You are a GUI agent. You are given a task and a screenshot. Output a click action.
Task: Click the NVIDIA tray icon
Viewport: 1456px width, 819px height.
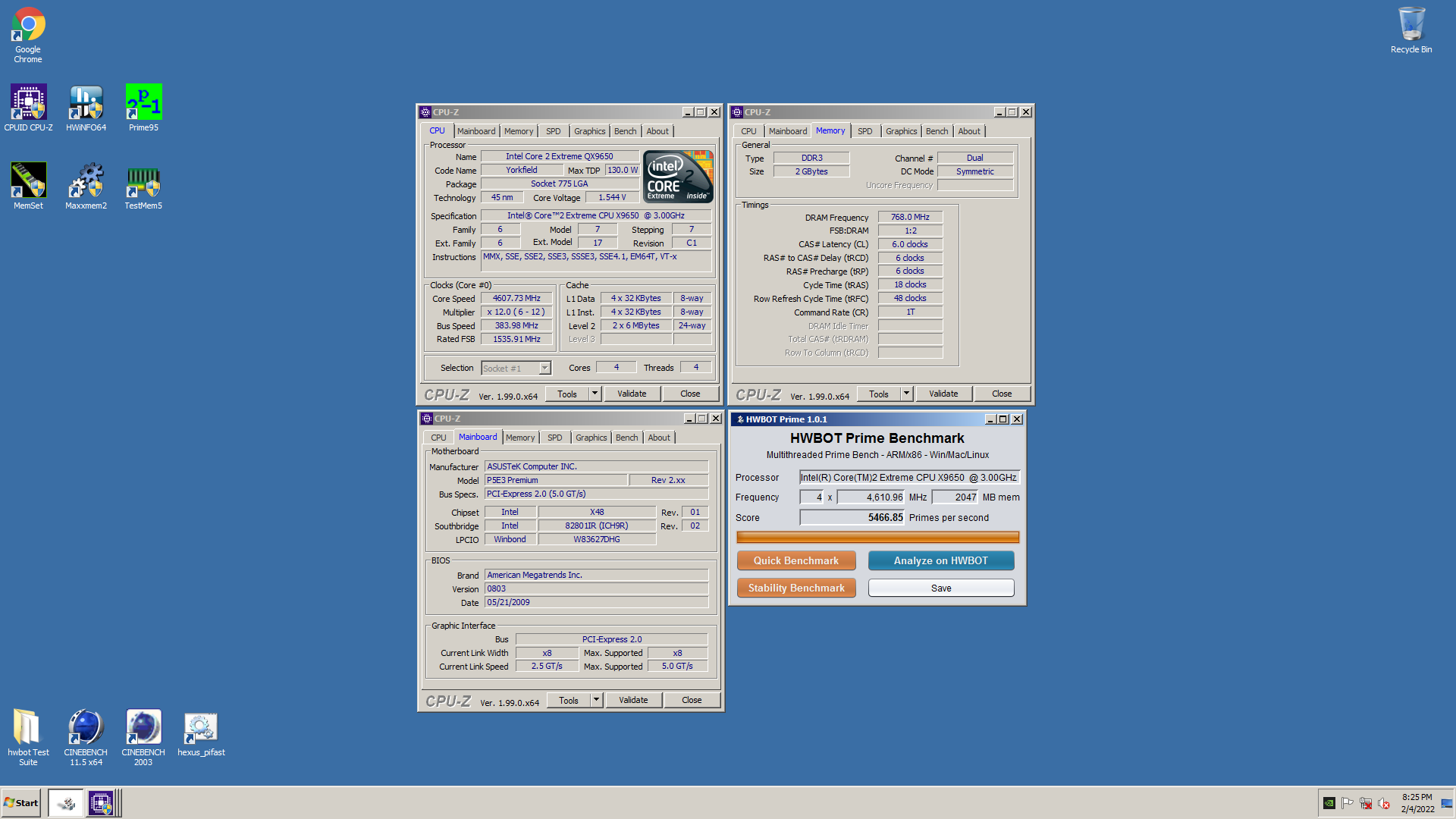coord(1329,803)
